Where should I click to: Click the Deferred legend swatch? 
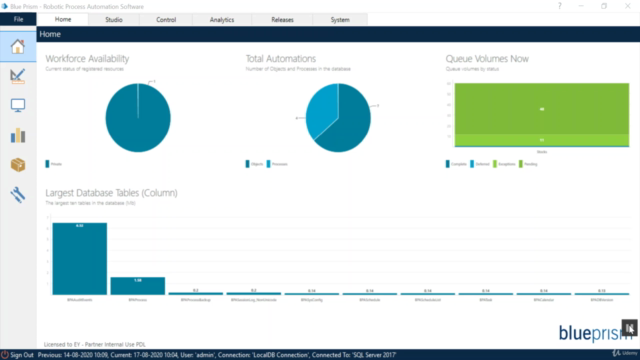(472, 164)
